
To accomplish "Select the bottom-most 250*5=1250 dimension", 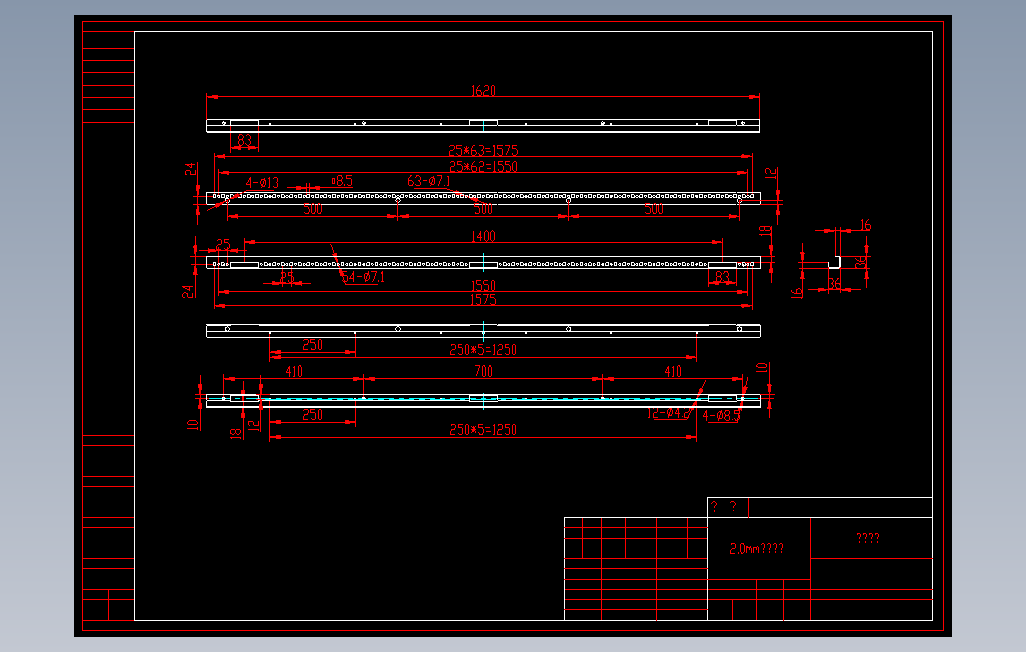I will pyautogui.click(x=484, y=430).
